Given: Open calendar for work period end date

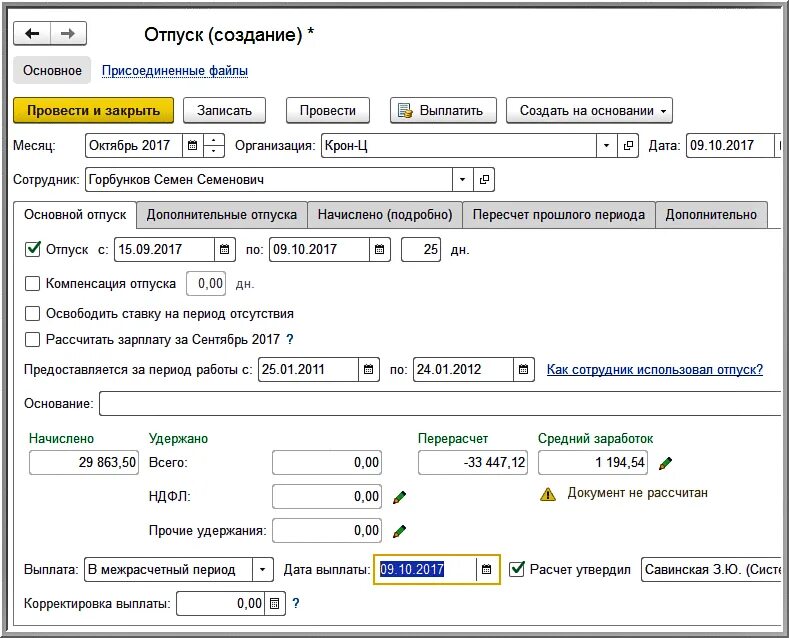Looking at the screenshot, I should click(523, 370).
